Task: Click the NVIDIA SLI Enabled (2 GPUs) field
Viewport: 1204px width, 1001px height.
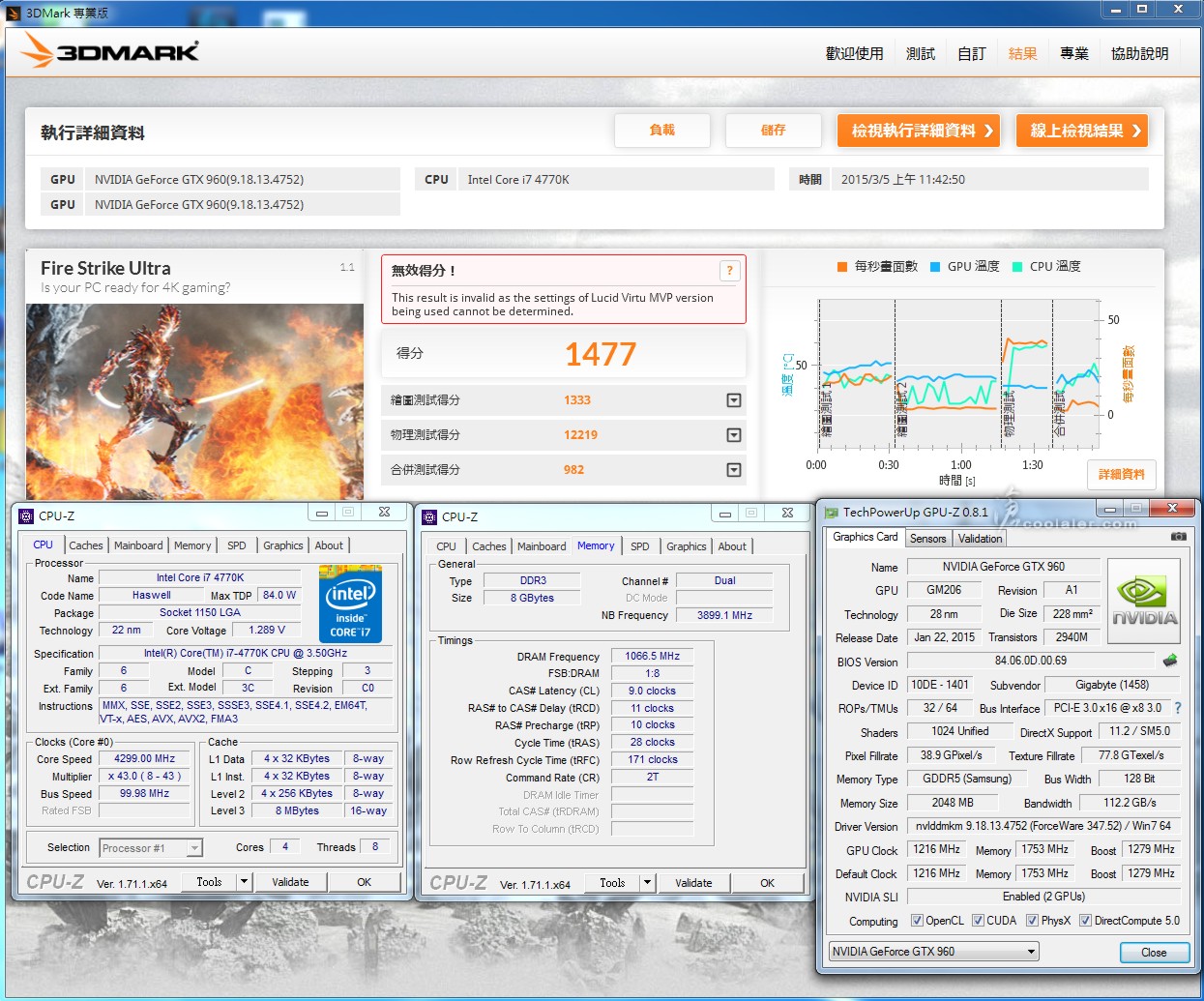Action: [x=1043, y=897]
